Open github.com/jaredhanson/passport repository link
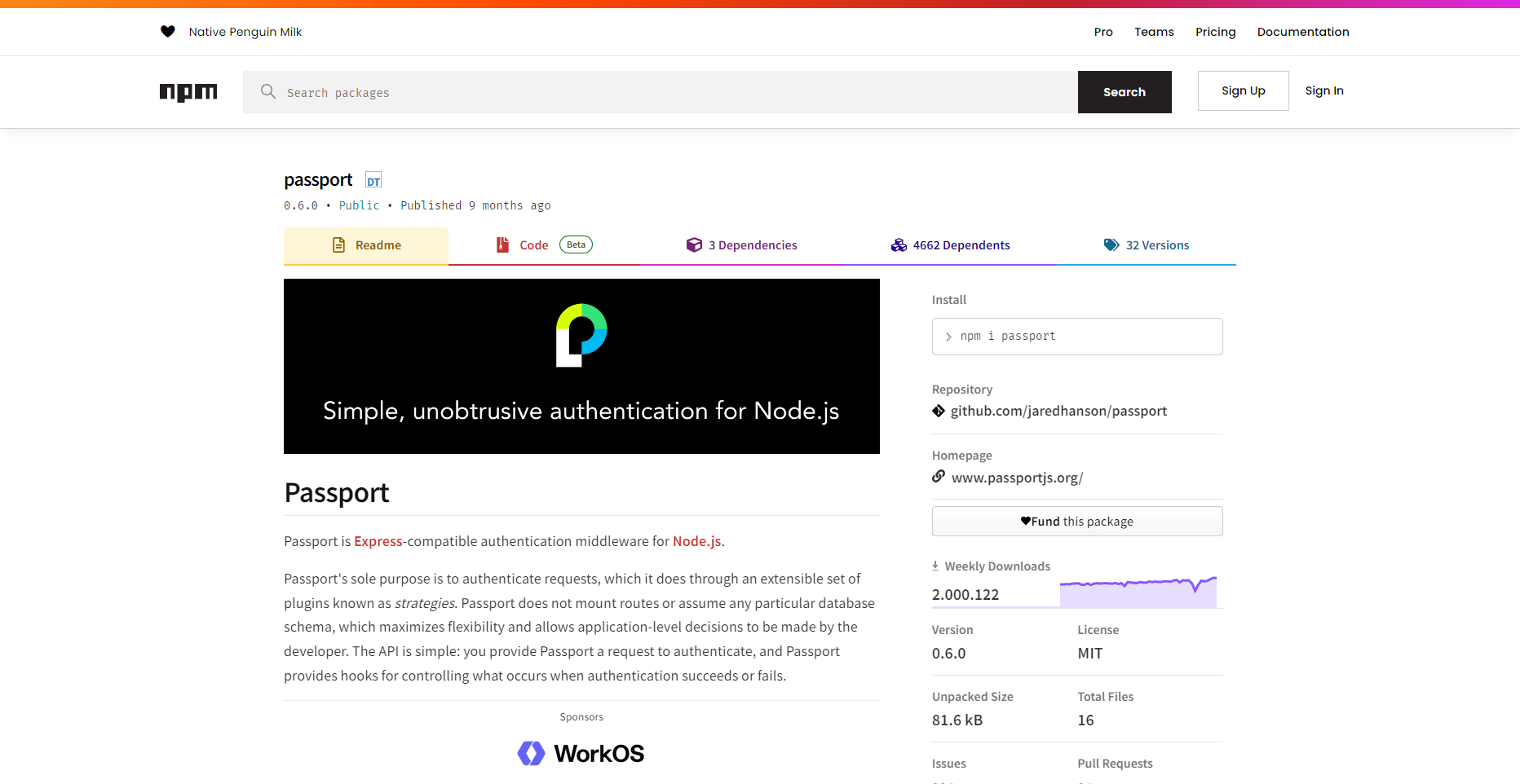Viewport: 1520px width, 784px height. [1058, 411]
